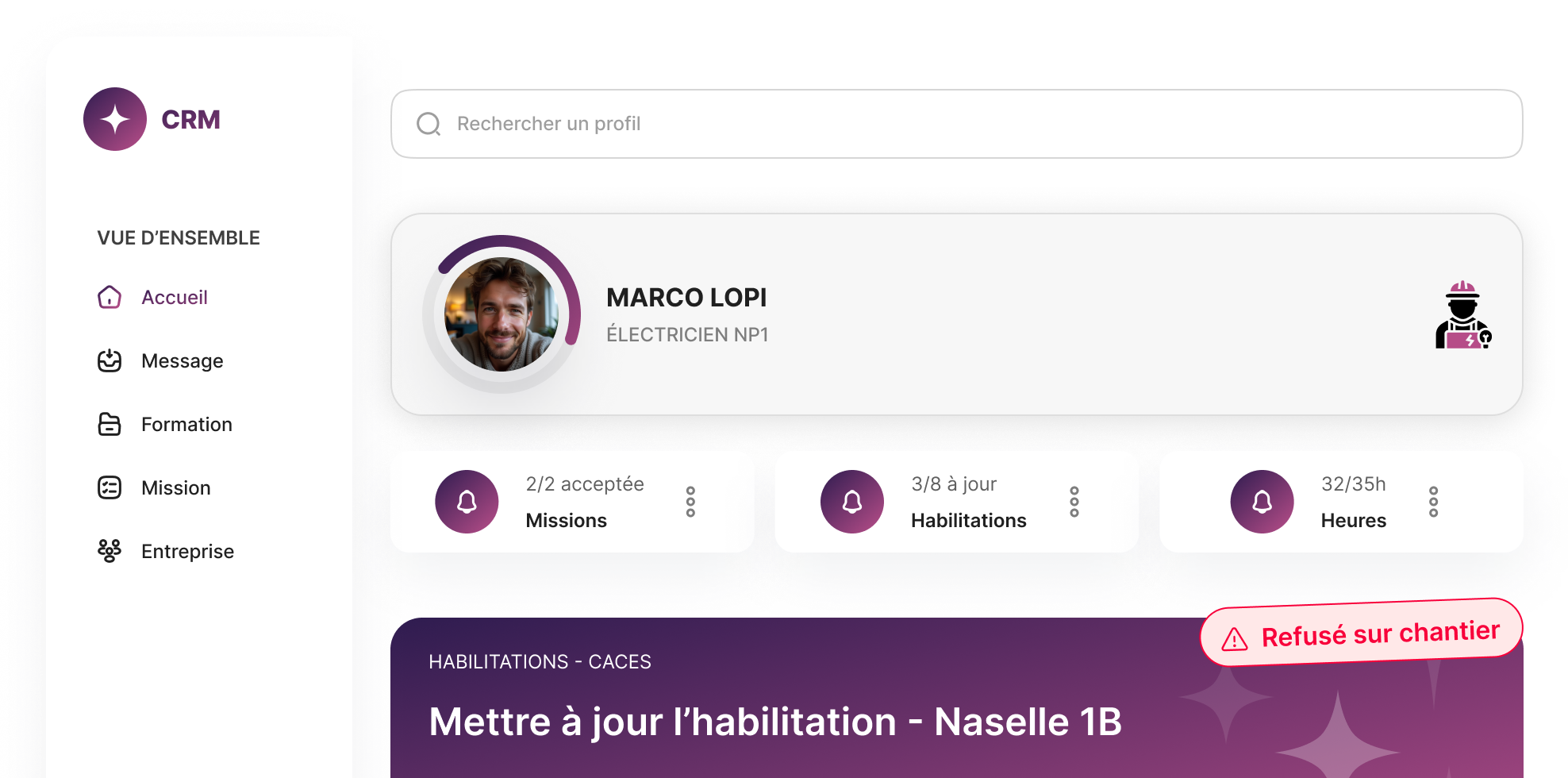Screen dimensions: 1568x778
Task: Click the Formation folder icon
Action: coord(110,424)
